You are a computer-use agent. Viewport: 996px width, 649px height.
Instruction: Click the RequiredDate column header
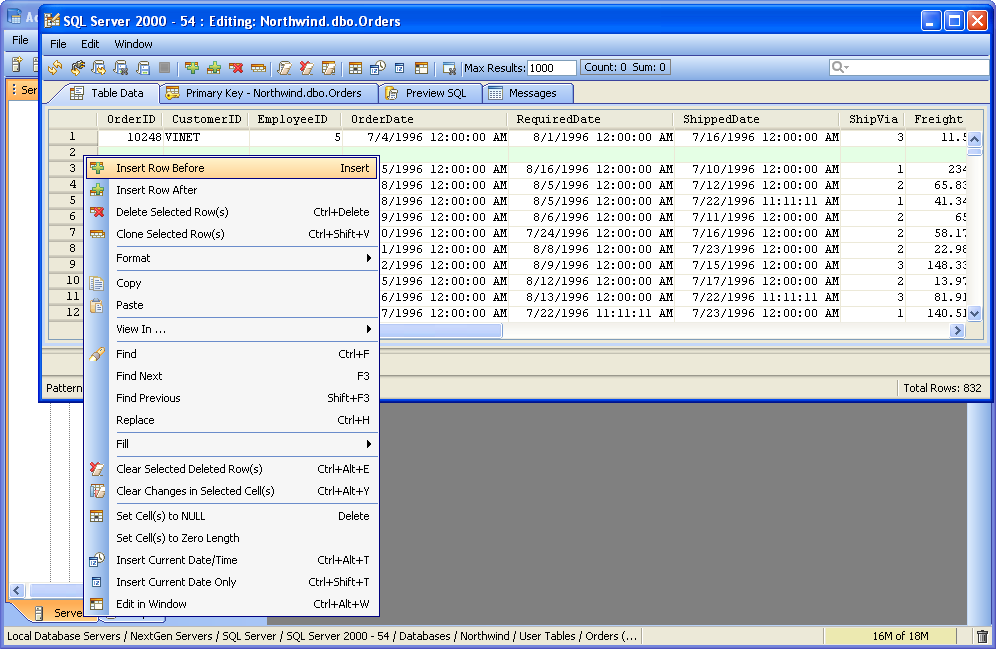590,119
